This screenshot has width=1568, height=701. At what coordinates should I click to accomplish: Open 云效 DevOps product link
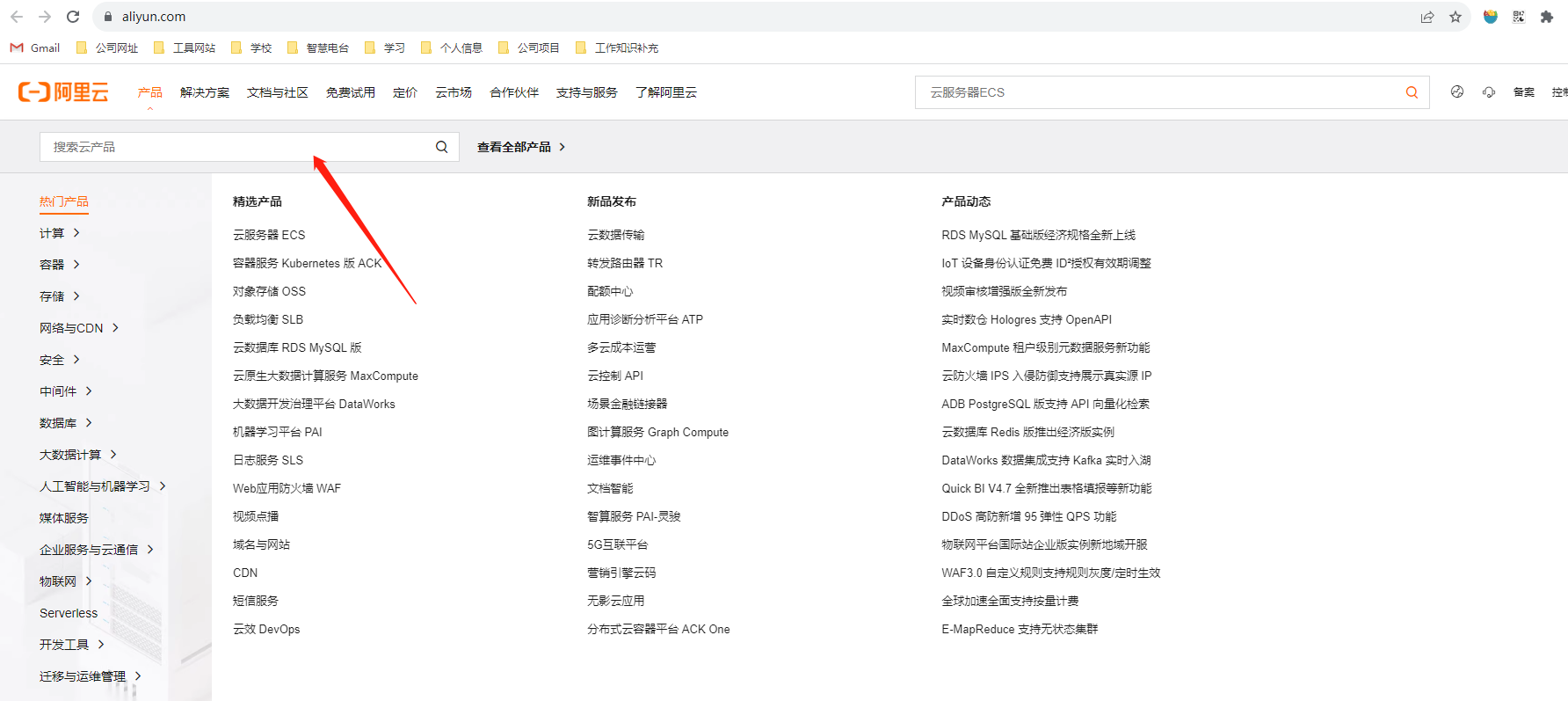266,629
